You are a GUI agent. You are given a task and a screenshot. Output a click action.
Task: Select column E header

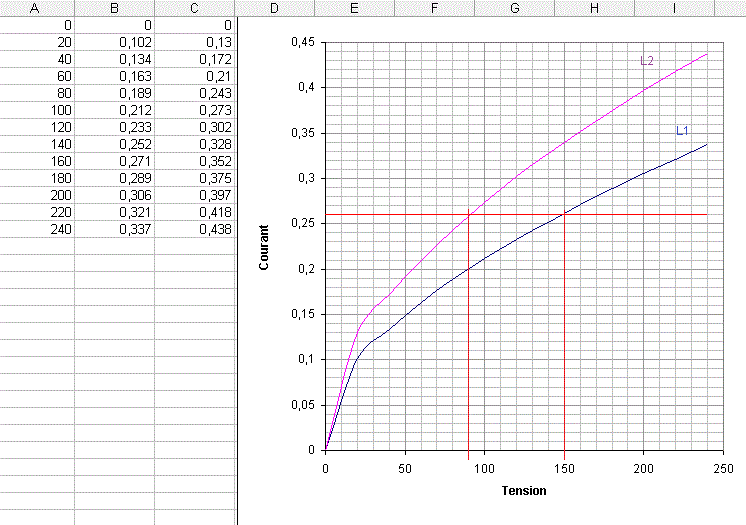pyautogui.click(x=354, y=8)
